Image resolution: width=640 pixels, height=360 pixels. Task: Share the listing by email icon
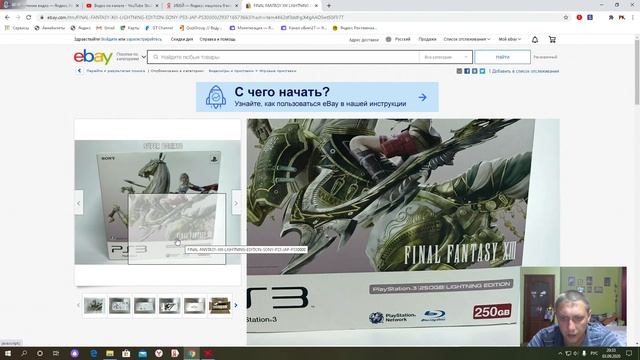click(459, 71)
